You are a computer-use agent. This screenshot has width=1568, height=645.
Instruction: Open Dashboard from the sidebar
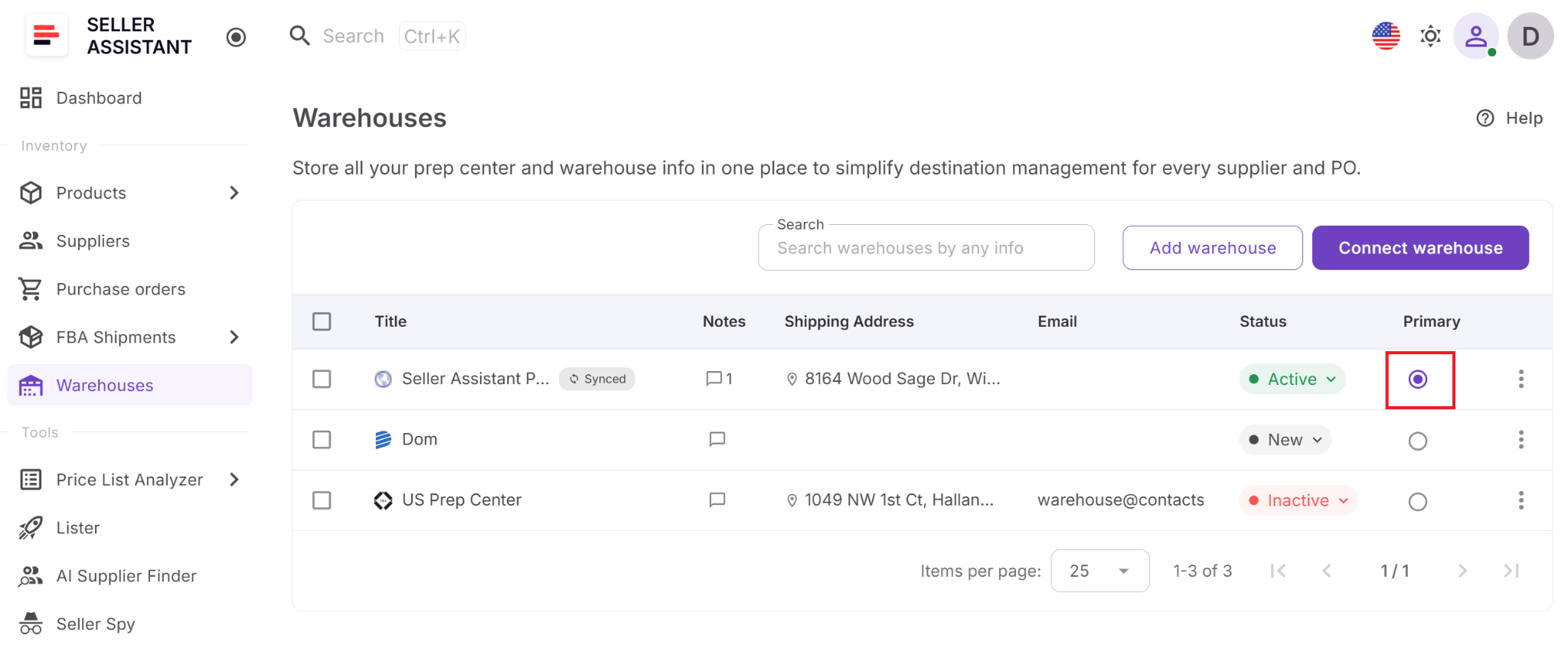130,98
